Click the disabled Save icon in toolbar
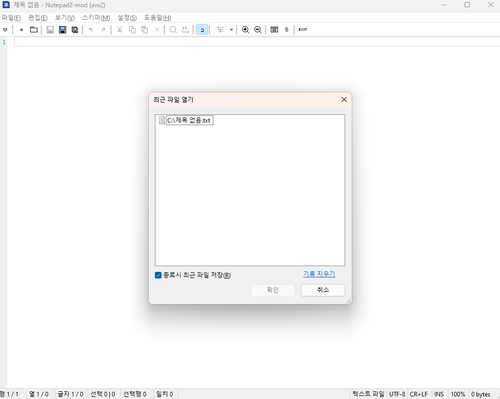This screenshot has height=399, width=500. pos(50,30)
